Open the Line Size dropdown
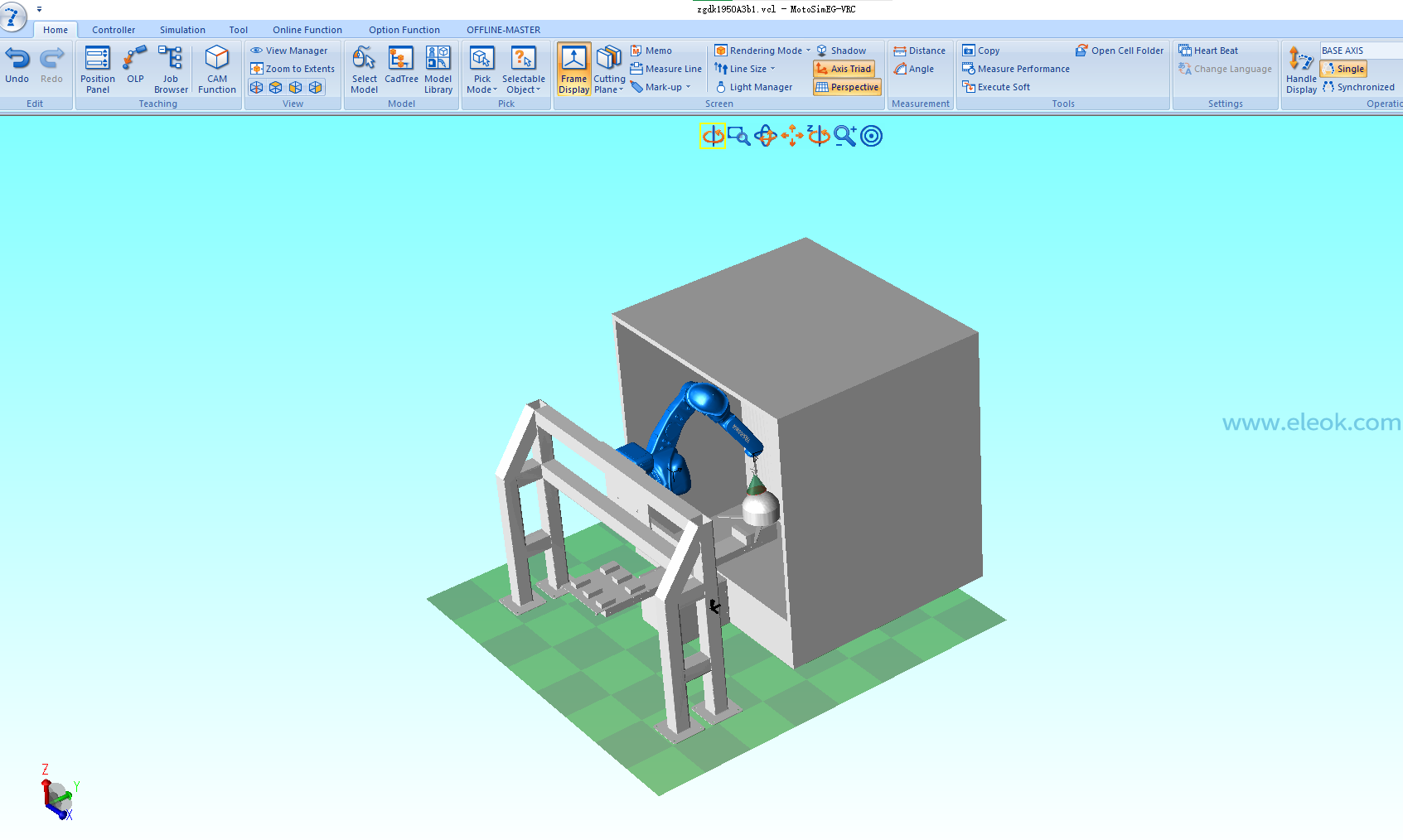This screenshot has height=840, width=1403. [745, 69]
